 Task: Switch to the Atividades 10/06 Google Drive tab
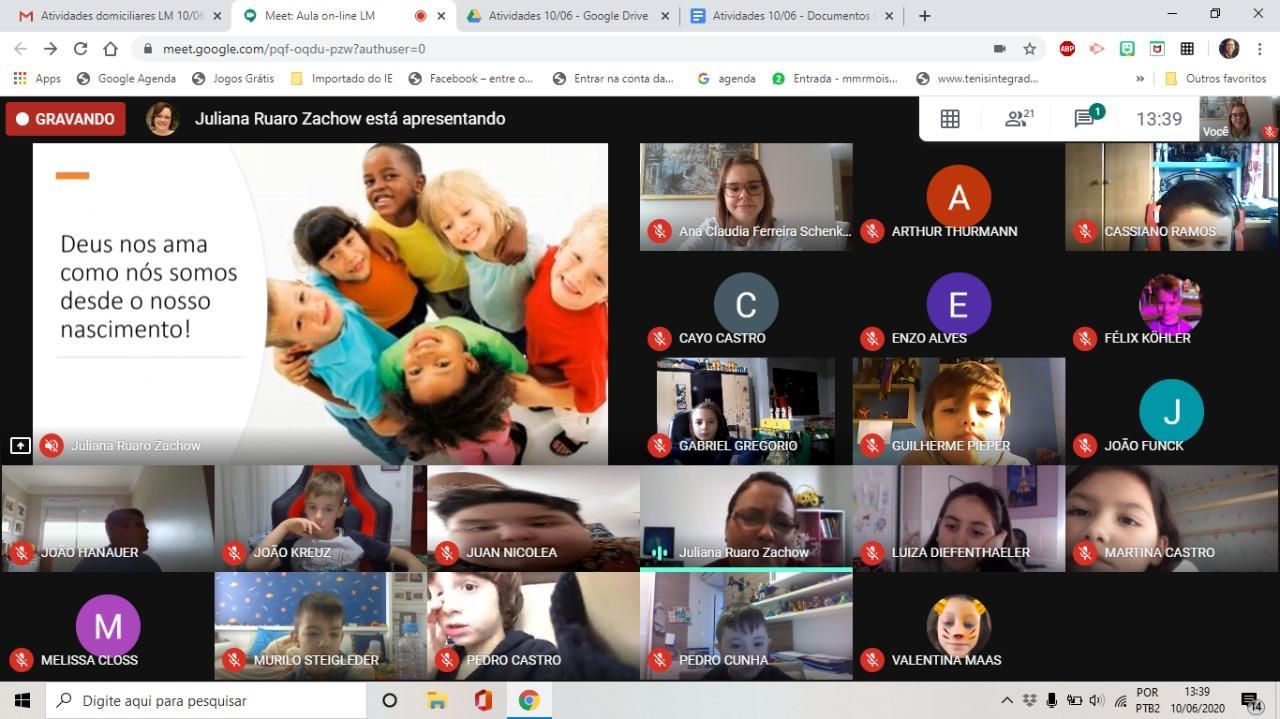pyautogui.click(x=566, y=16)
